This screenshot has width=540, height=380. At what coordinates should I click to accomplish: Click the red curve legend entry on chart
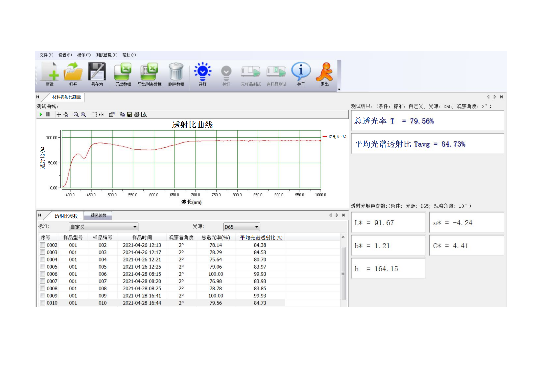[x=334, y=137]
